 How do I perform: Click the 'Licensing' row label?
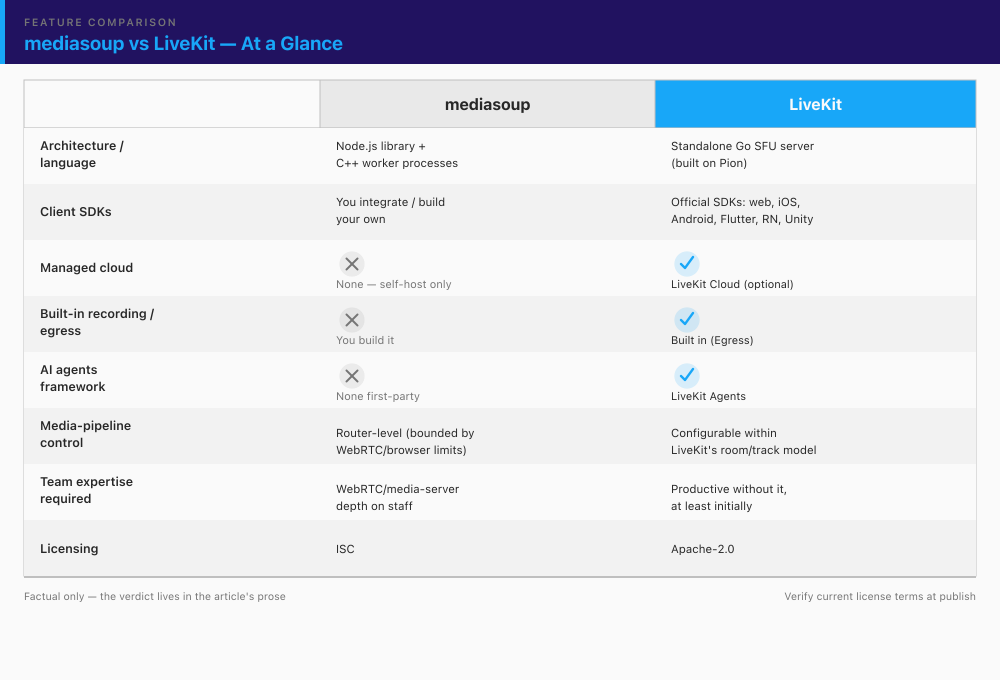point(69,549)
